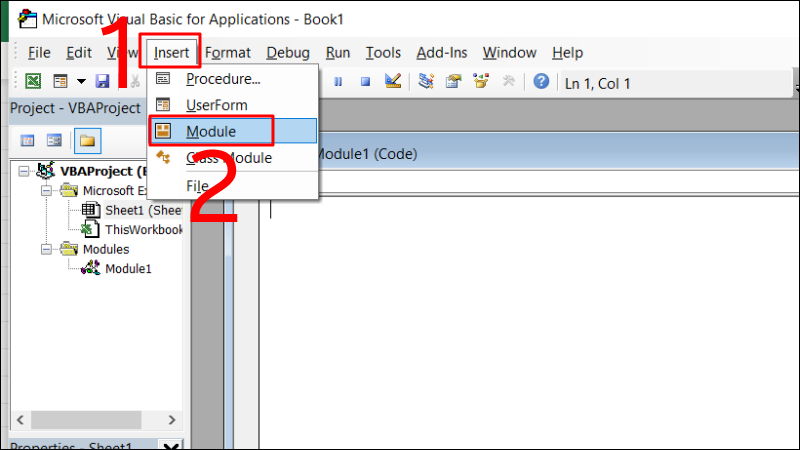Collapse the Microsoft Excel Objects folder
The image size is (800, 450).
[x=46, y=191]
